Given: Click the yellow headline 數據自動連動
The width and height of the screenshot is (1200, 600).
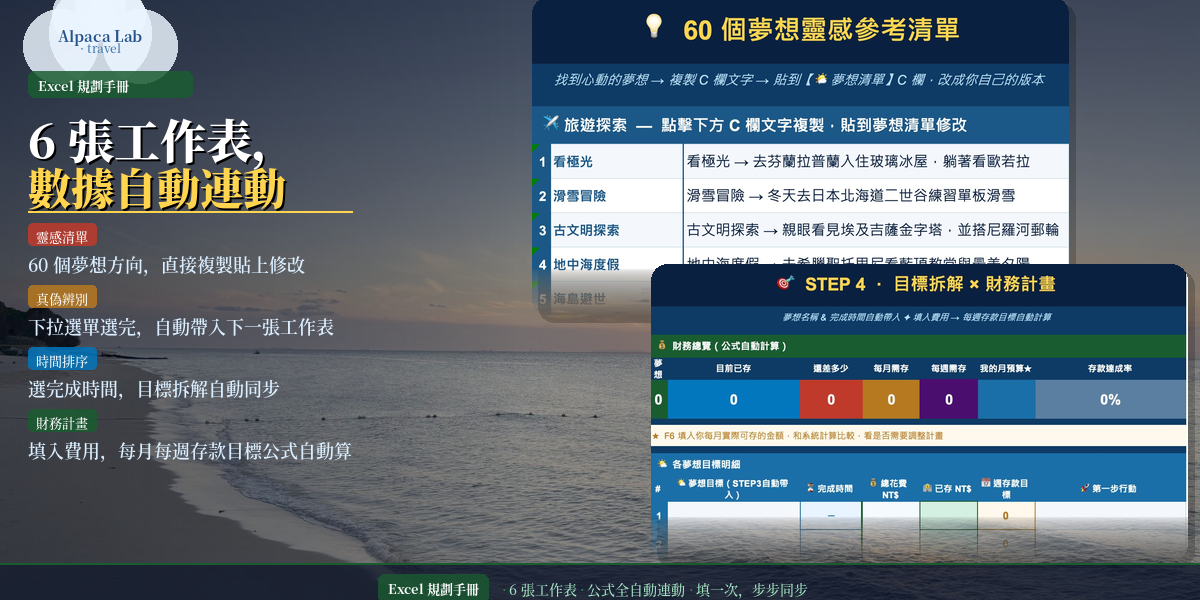Looking at the screenshot, I should point(158,189).
